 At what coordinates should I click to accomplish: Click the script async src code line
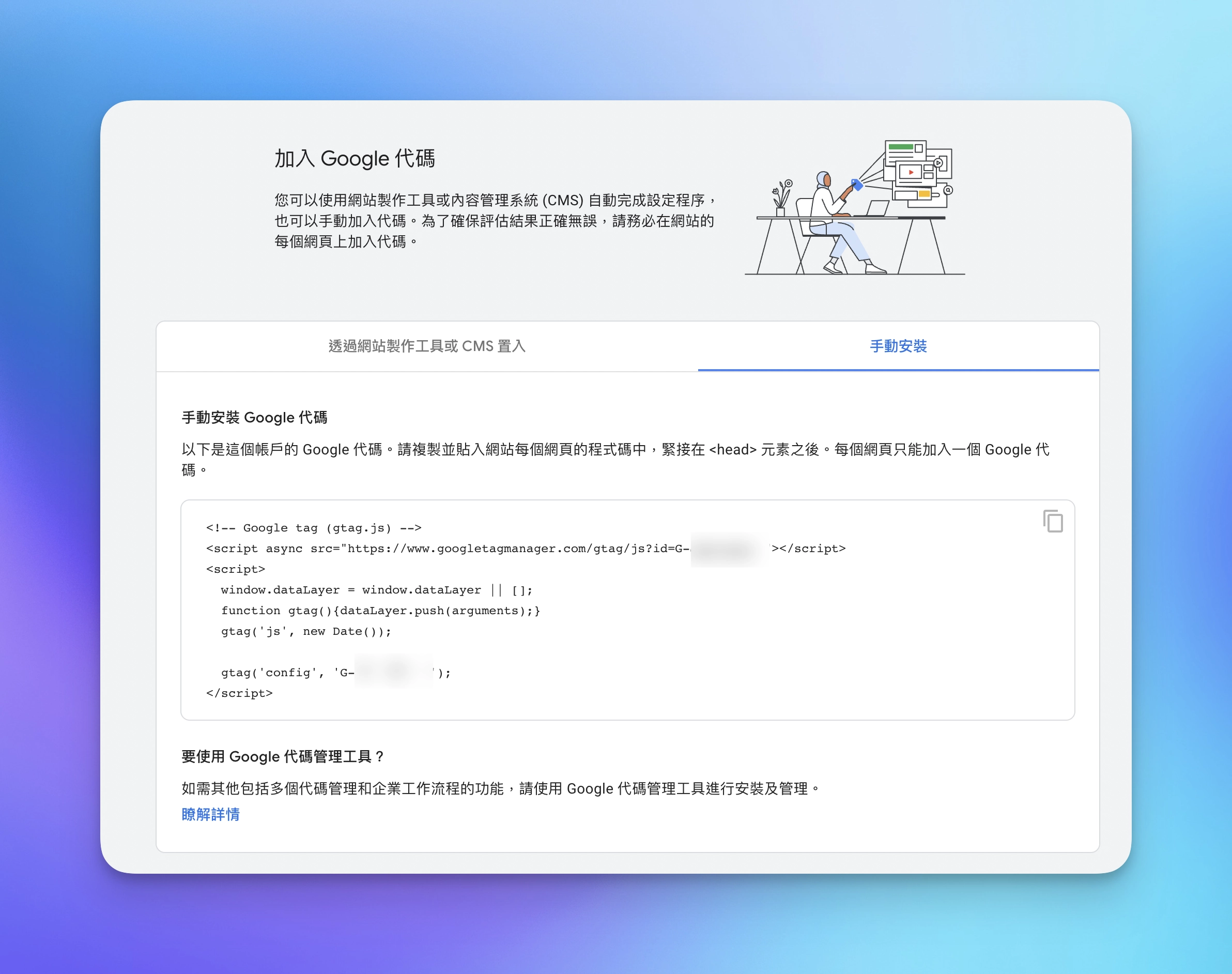pos(526,549)
